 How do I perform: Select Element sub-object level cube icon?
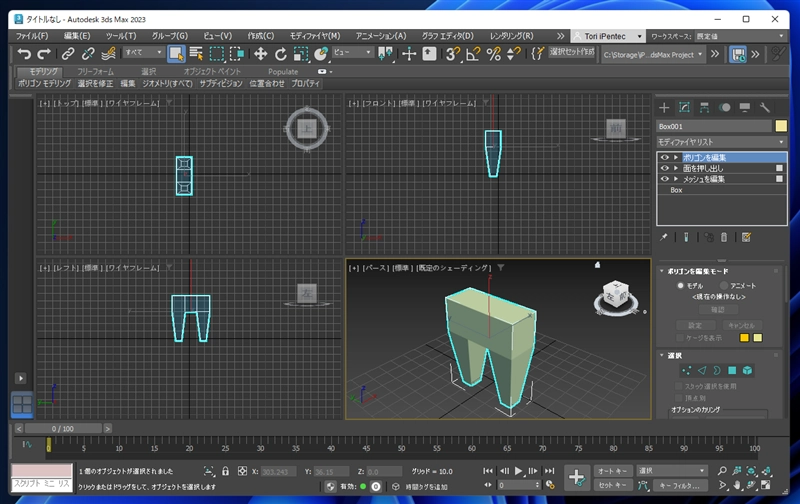(x=747, y=370)
